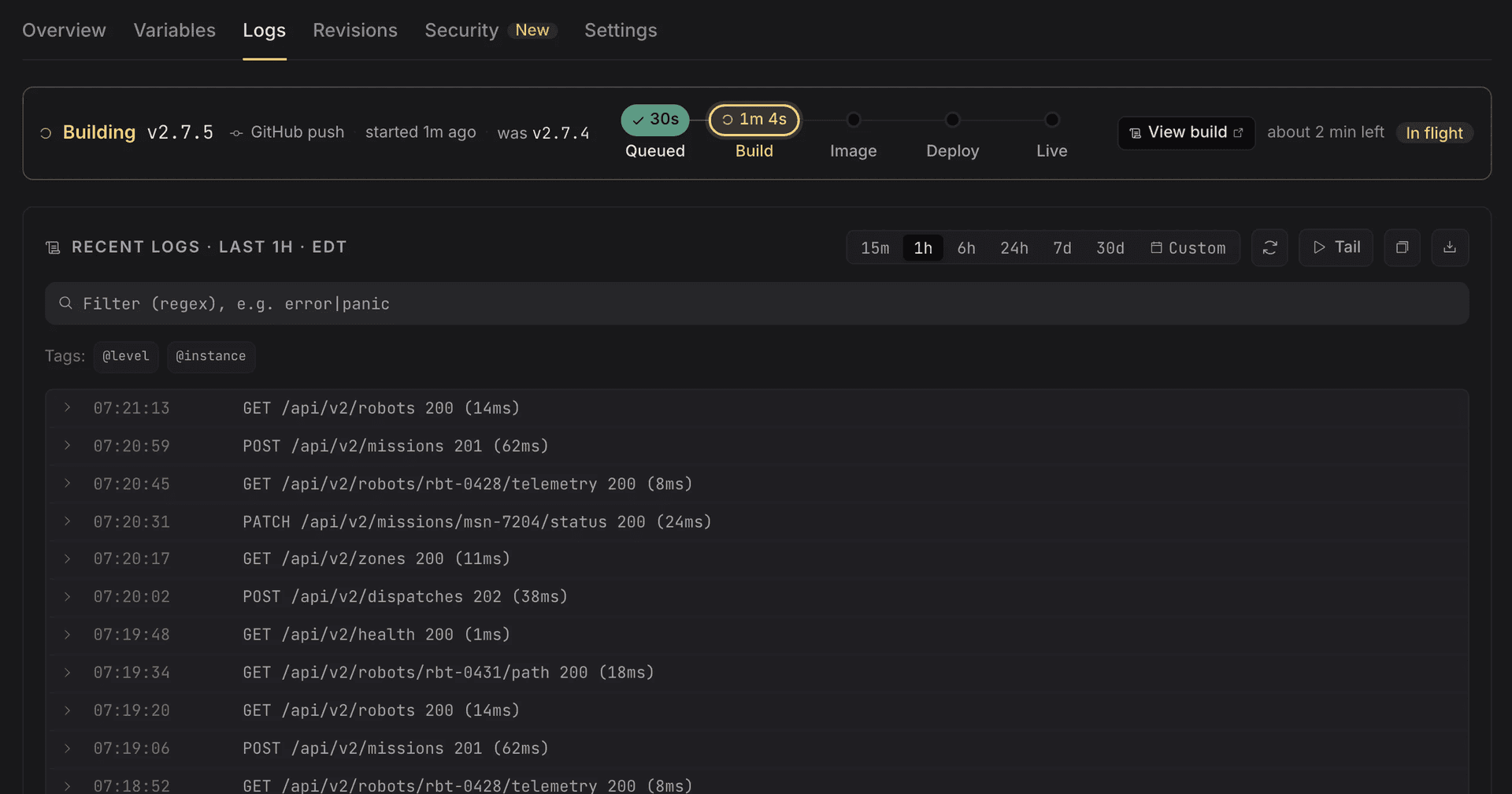Screen dimensions: 1512x794
Task: Click the Building spinner icon
Action: [x=46, y=133]
